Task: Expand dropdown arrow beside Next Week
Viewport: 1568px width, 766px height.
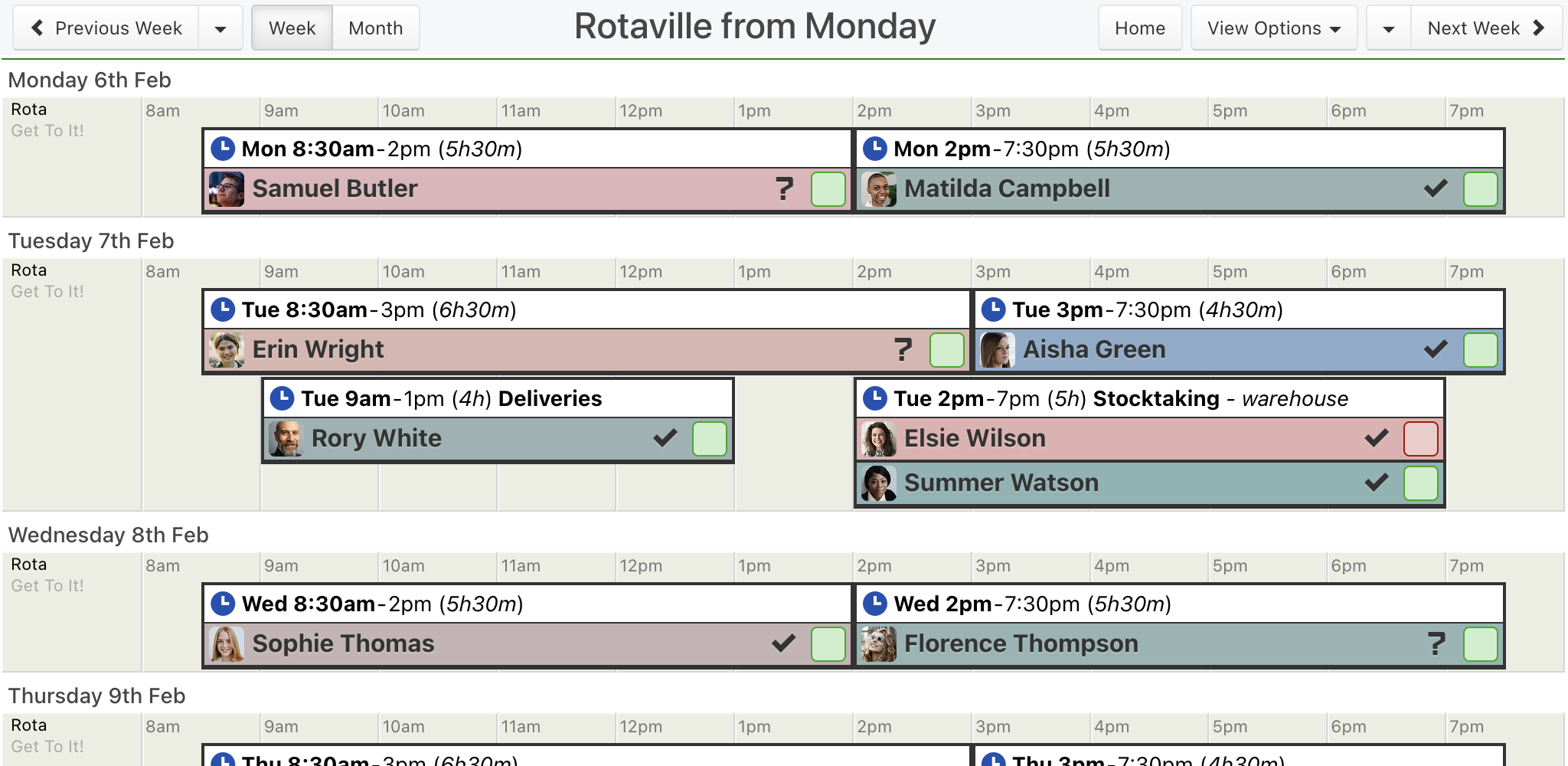Action: pos(1388,28)
